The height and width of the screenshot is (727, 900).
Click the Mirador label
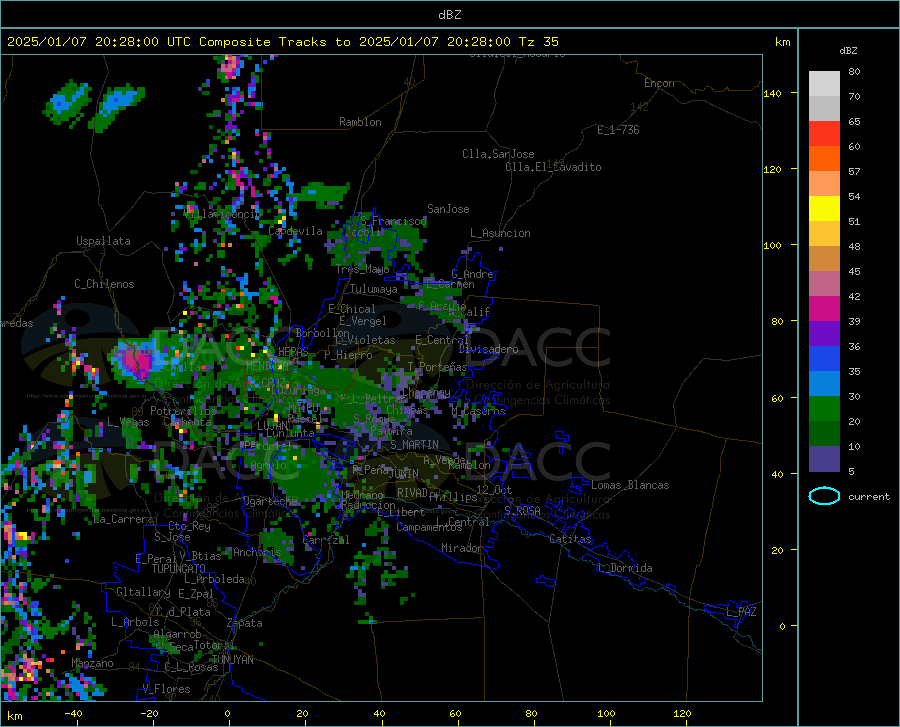click(x=461, y=548)
